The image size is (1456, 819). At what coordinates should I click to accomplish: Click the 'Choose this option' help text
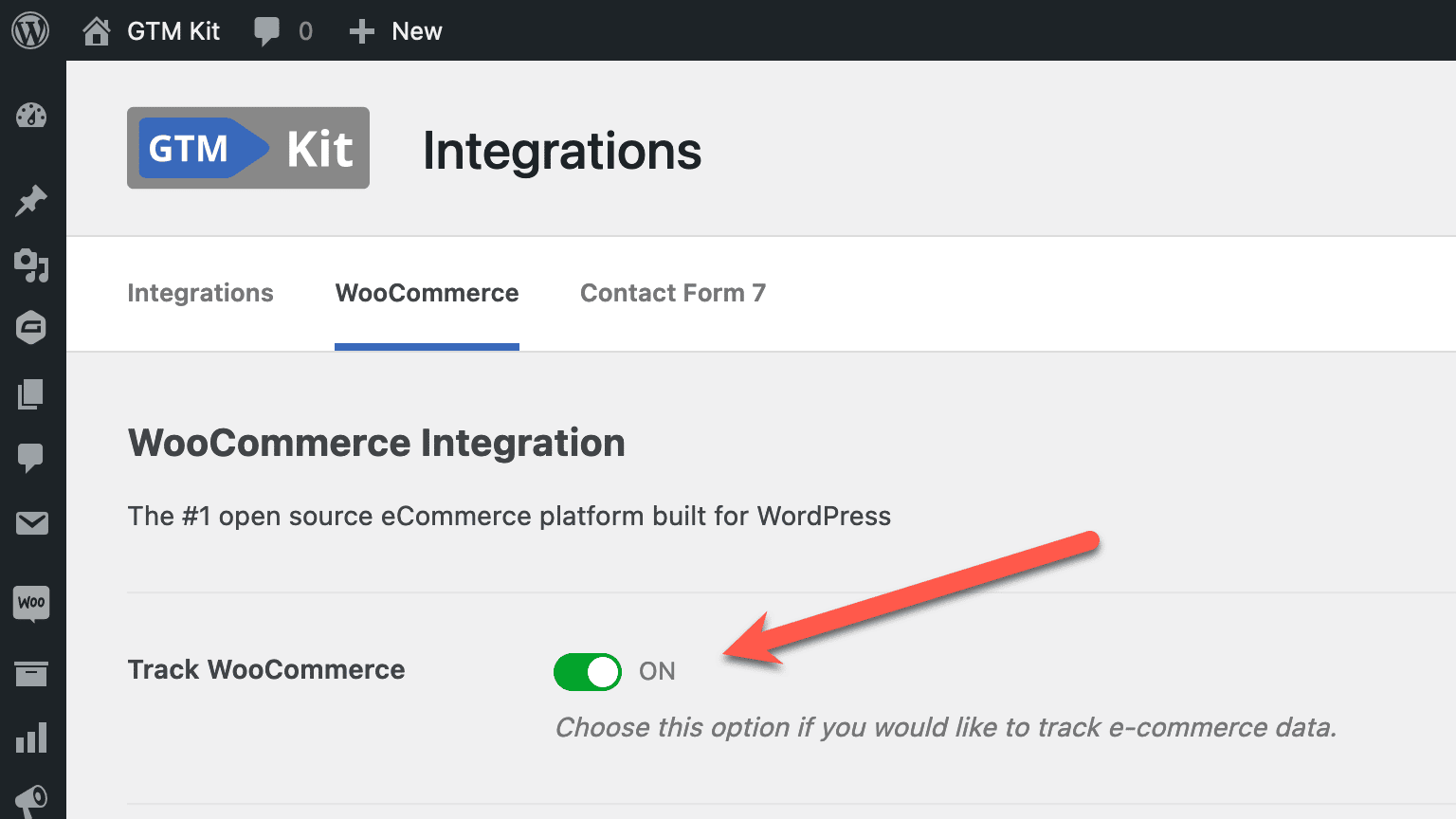[945, 727]
